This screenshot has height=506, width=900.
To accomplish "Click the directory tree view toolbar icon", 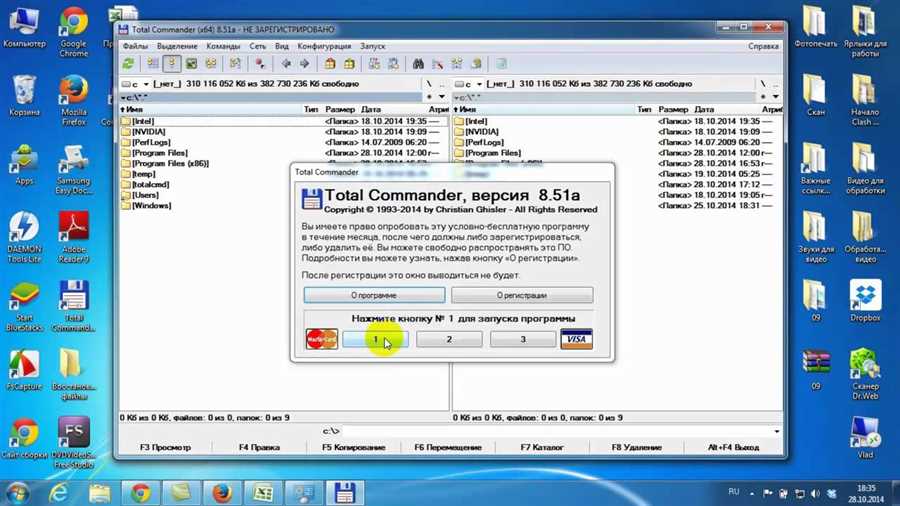I will point(211,64).
